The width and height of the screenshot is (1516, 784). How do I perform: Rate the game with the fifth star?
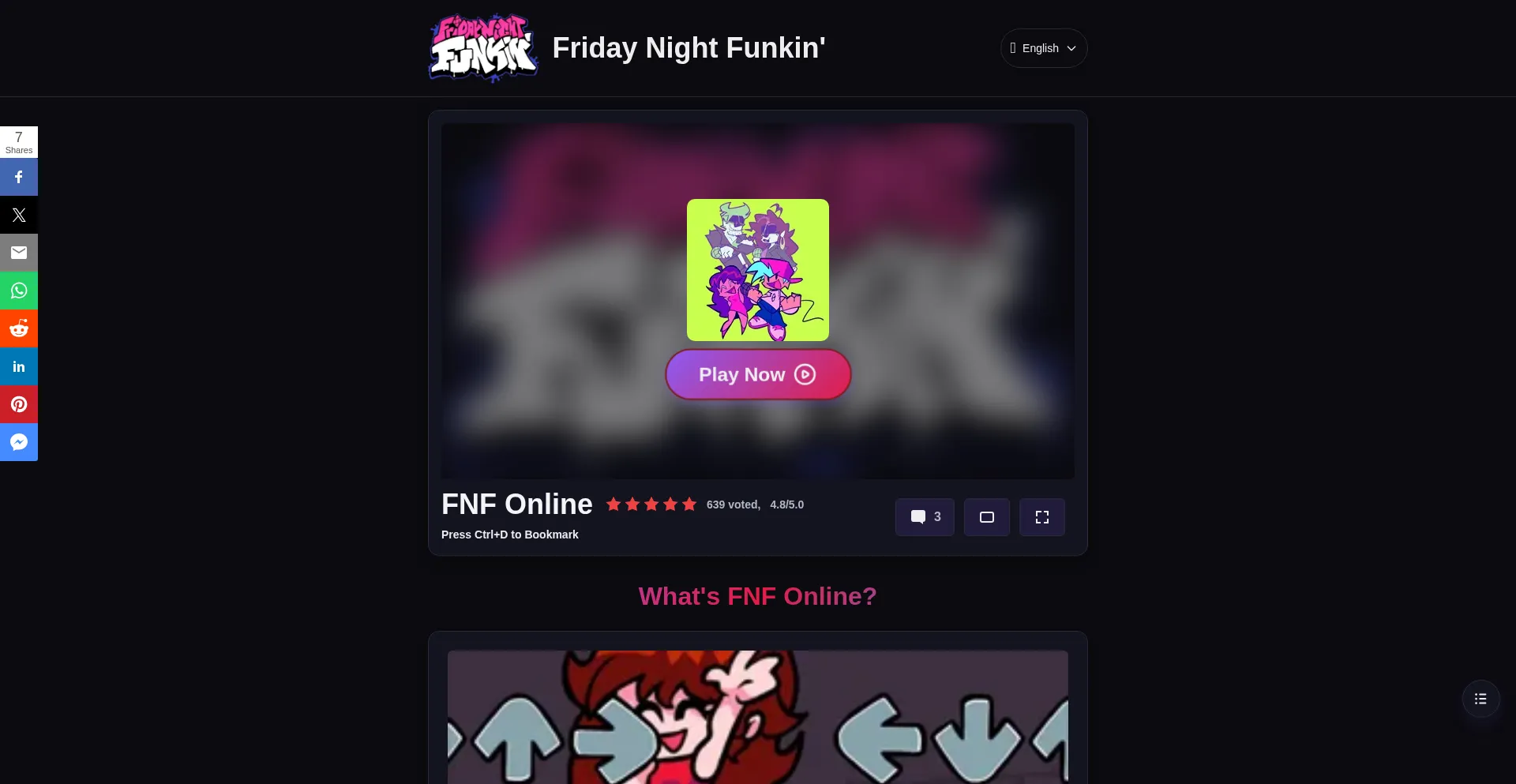[x=689, y=505]
